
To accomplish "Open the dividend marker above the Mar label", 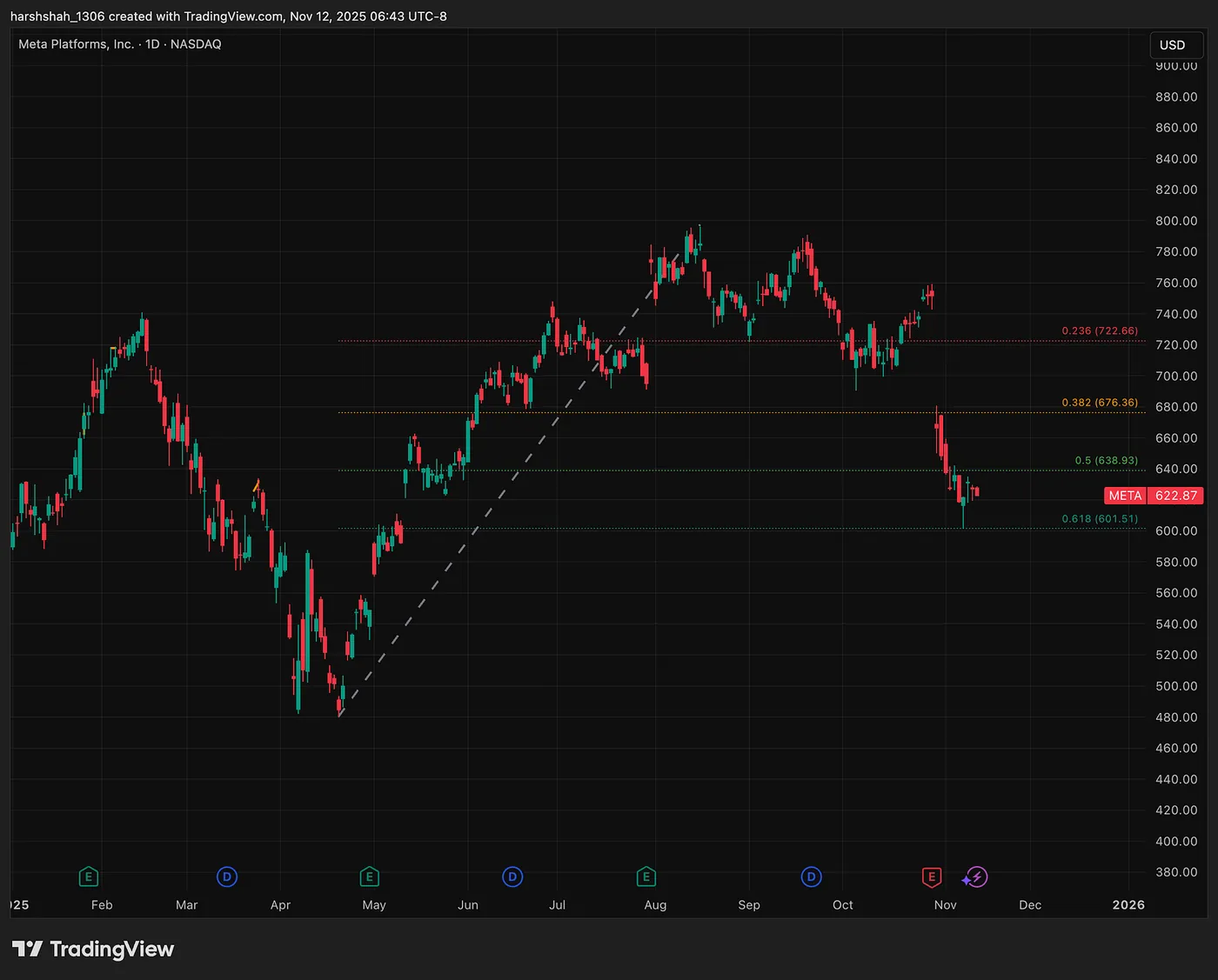I will pos(227,877).
